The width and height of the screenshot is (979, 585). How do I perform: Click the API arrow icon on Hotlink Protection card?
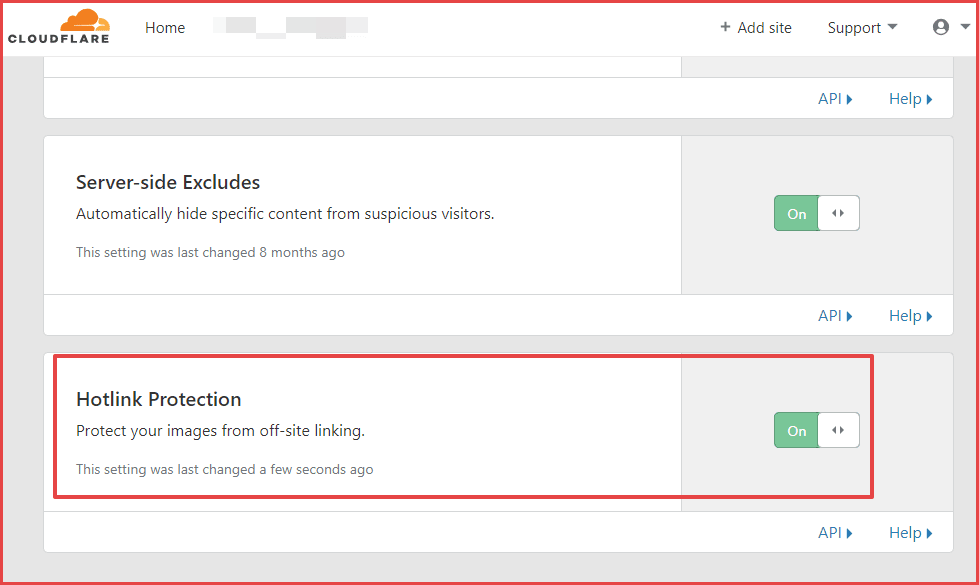[850, 532]
